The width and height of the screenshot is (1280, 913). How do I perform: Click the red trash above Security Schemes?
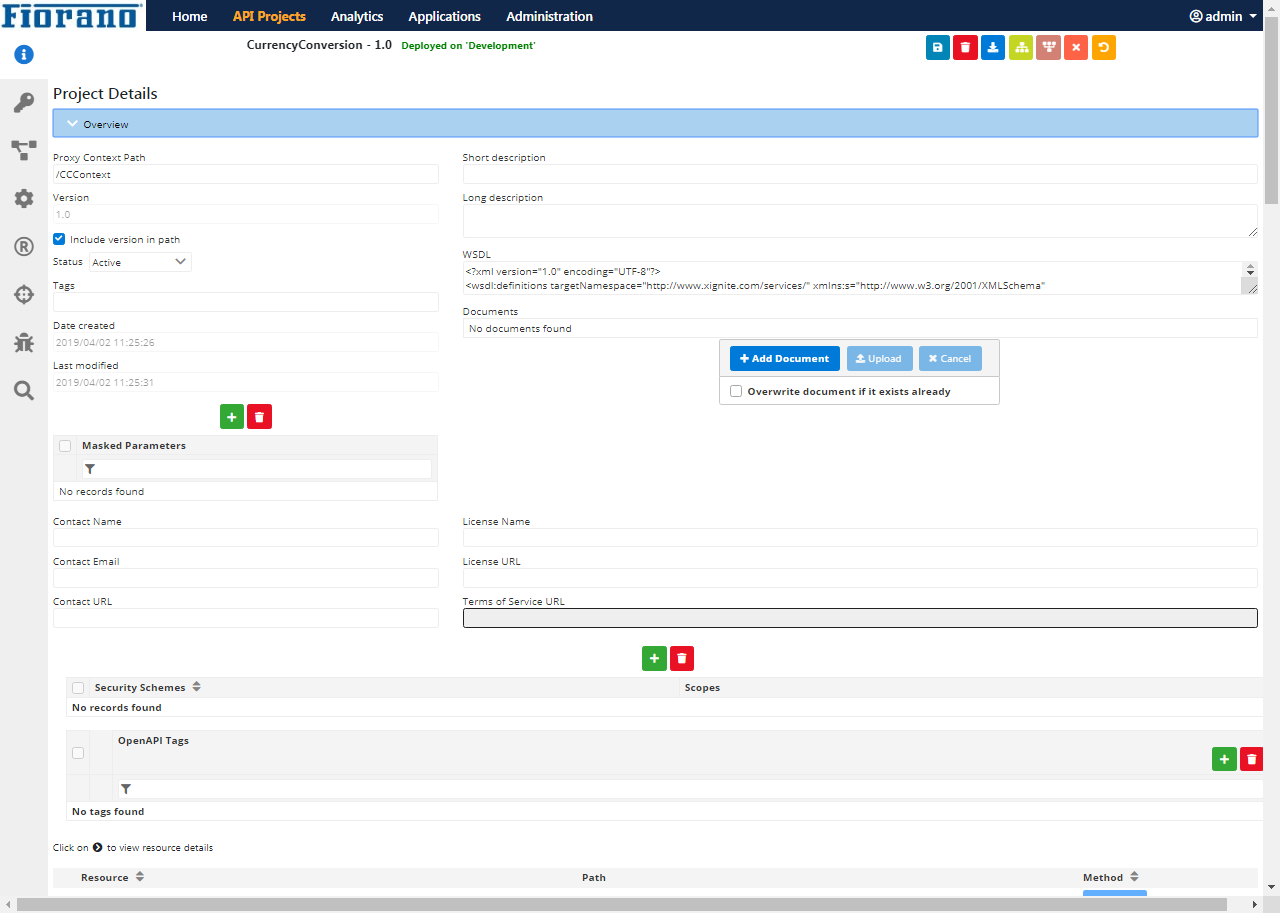pos(682,658)
